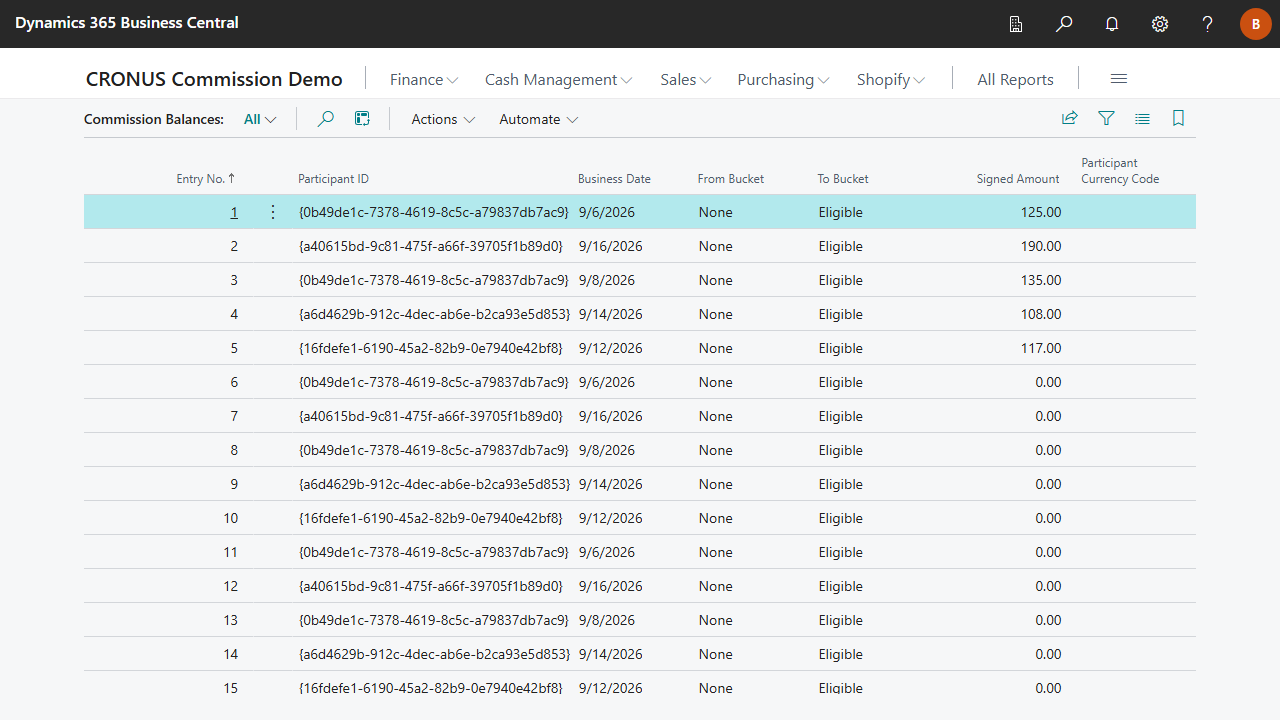Open All Reports

pos(1015,80)
